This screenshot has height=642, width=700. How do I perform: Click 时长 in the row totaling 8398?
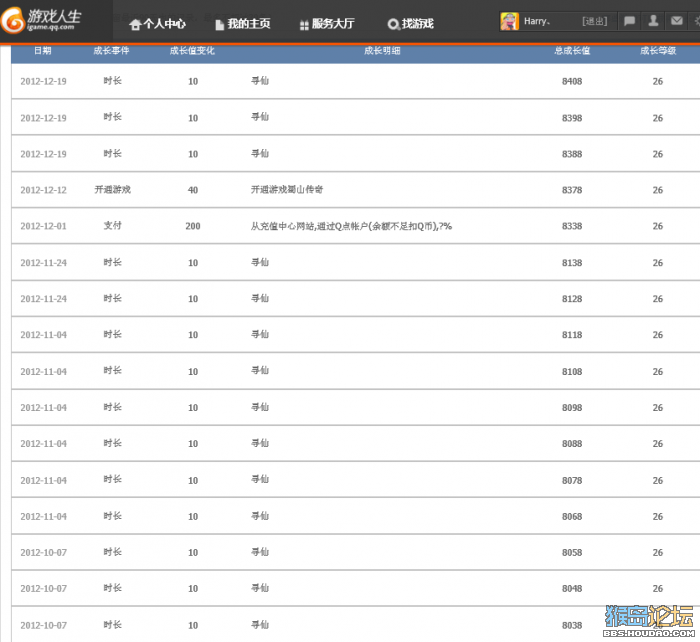(112, 117)
